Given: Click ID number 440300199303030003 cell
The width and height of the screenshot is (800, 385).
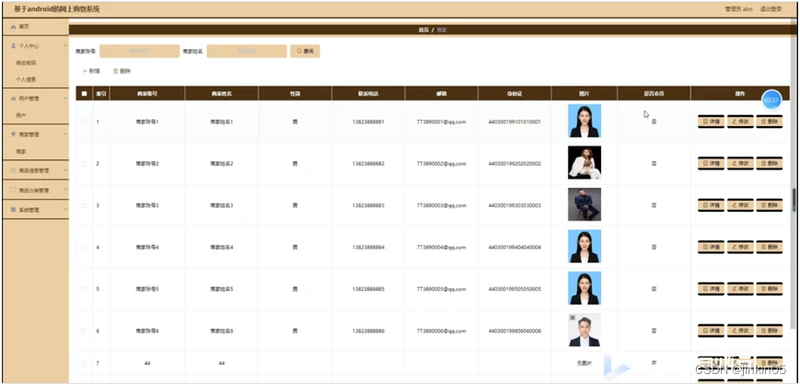Looking at the screenshot, I should click(514, 206).
